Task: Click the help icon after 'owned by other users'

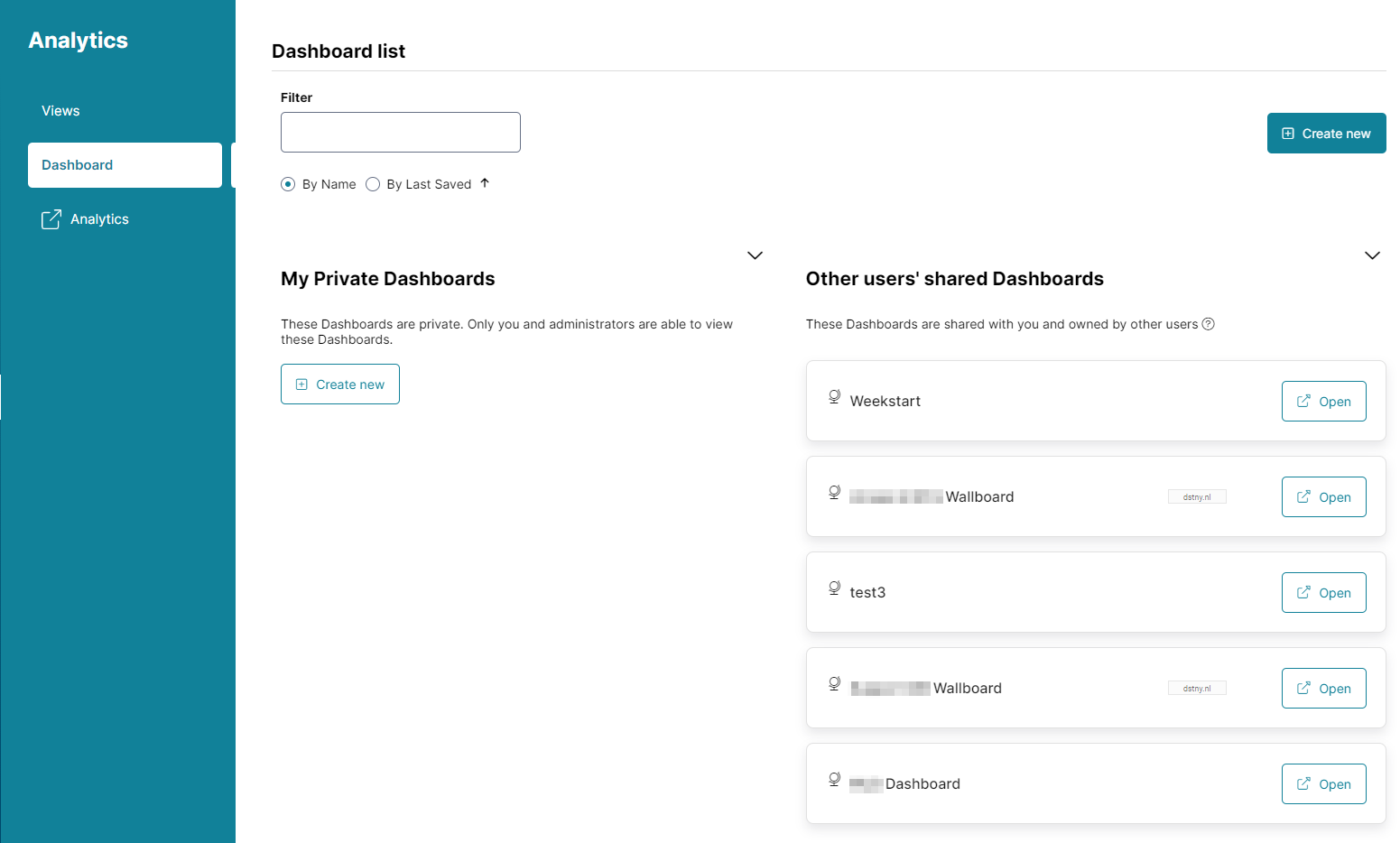Action: 1208,324
